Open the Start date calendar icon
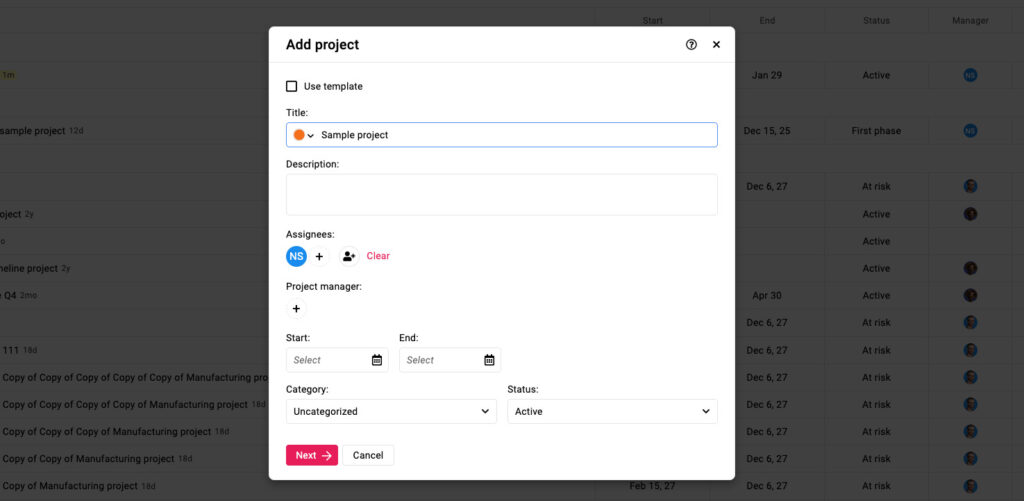The width and height of the screenshot is (1024, 501). (377, 360)
